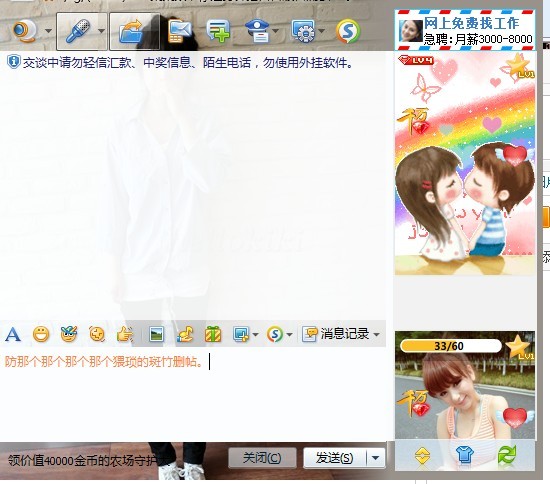This screenshot has height=484, width=550.
Task: Expand microphone options dropdown arrow
Action: pos(101,31)
